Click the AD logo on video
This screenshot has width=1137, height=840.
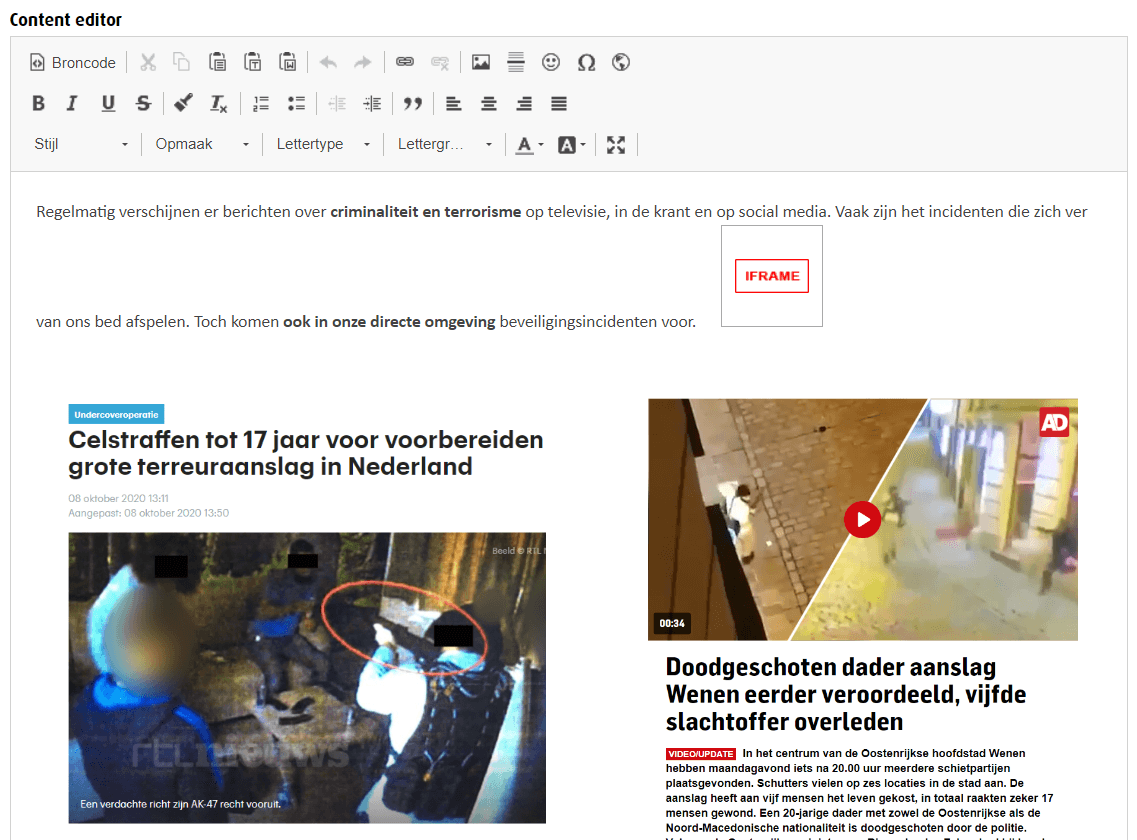click(1054, 421)
